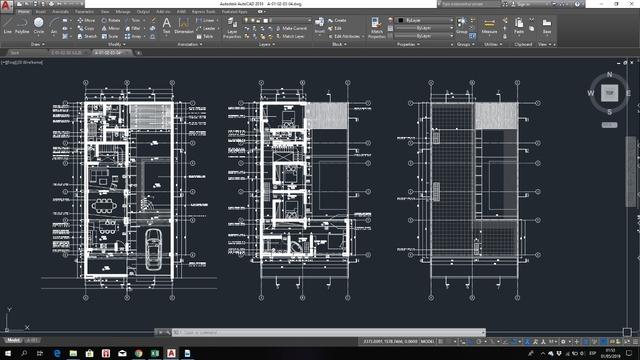Click the Copy tool
Image resolution: width=640 pixels, height=360 pixels.
tap(86, 28)
